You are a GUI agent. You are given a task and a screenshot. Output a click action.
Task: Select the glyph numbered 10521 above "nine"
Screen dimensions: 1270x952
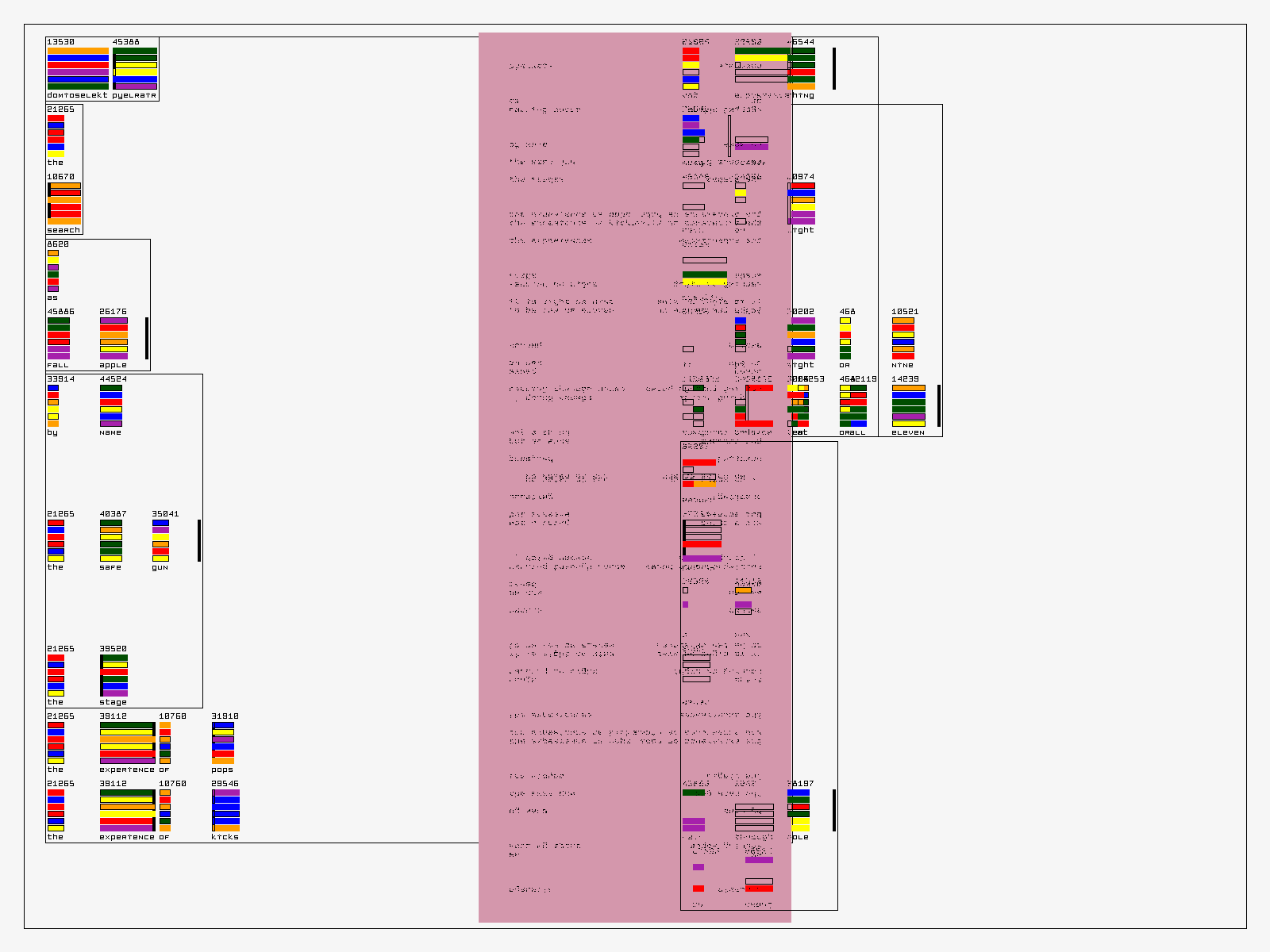point(902,338)
